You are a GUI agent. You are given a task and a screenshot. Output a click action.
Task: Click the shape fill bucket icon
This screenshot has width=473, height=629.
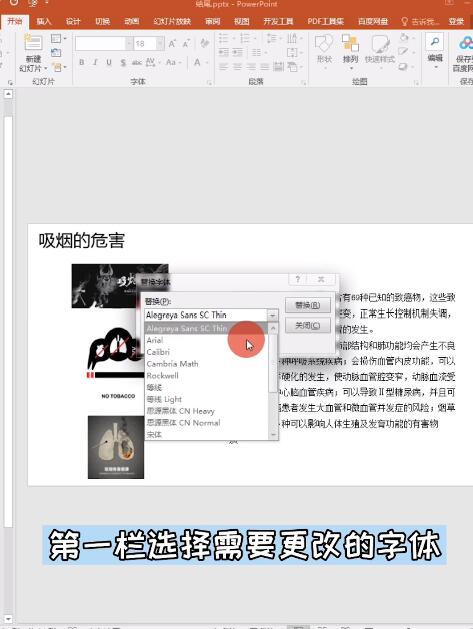click(x=404, y=38)
